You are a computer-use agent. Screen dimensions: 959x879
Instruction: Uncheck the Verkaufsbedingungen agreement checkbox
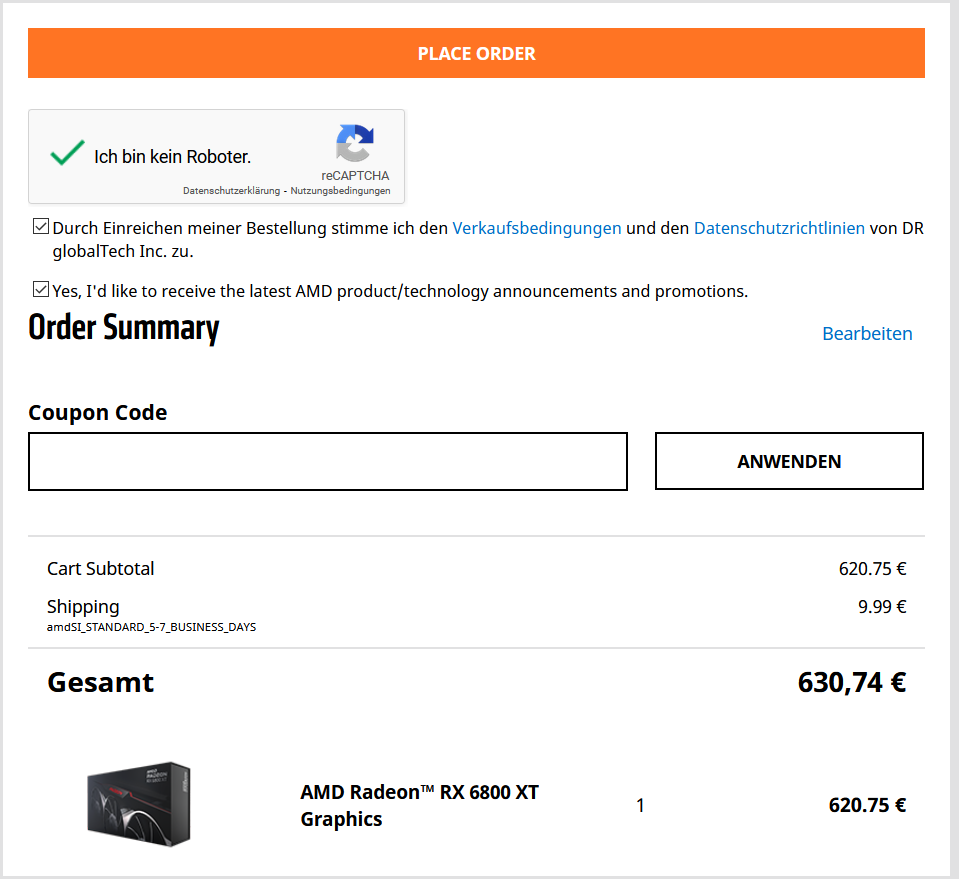pos(41,227)
